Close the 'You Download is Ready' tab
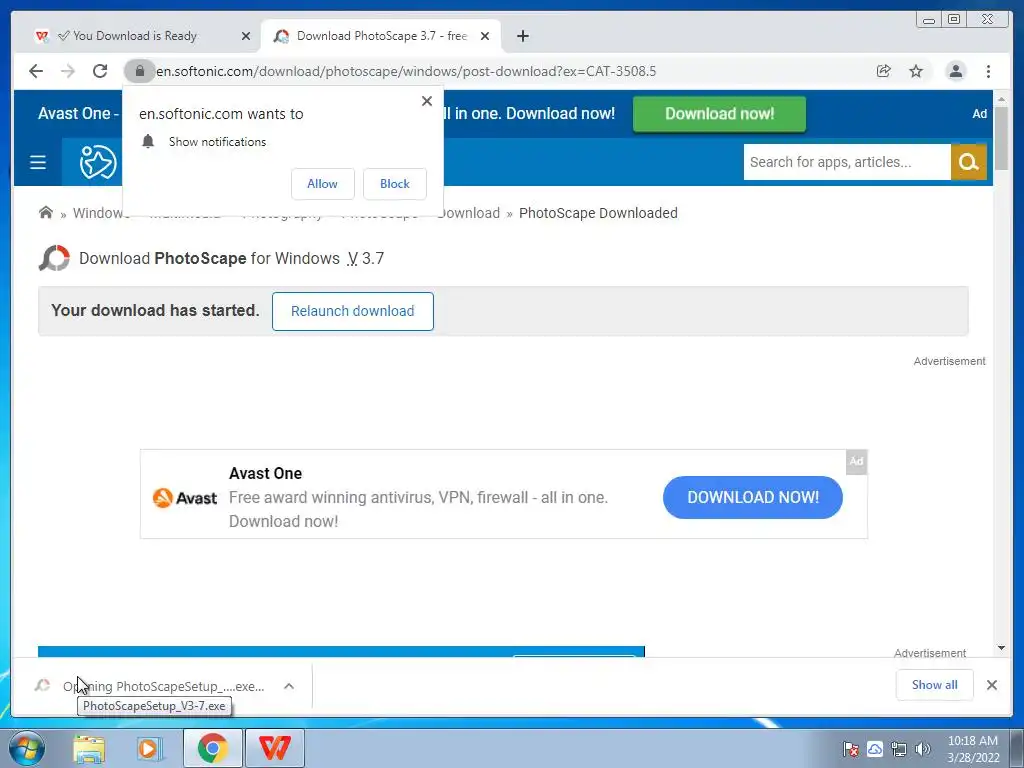The image size is (1024, 768). click(x=246, y=36)
